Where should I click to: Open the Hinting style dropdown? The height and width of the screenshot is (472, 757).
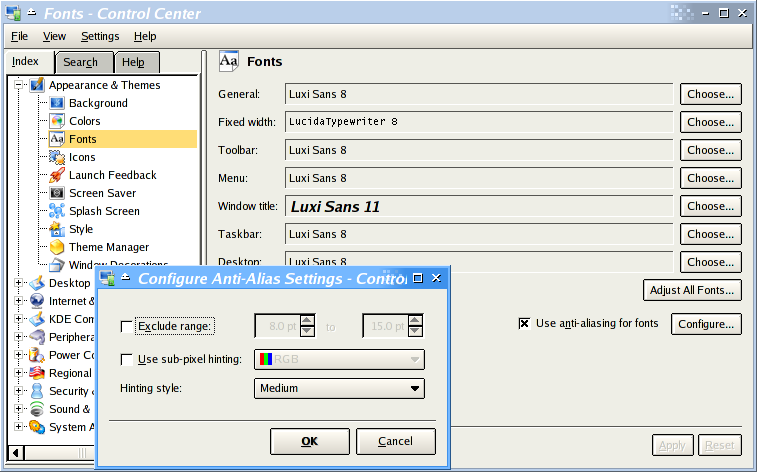pyautogui.click(x=338, y=389)
